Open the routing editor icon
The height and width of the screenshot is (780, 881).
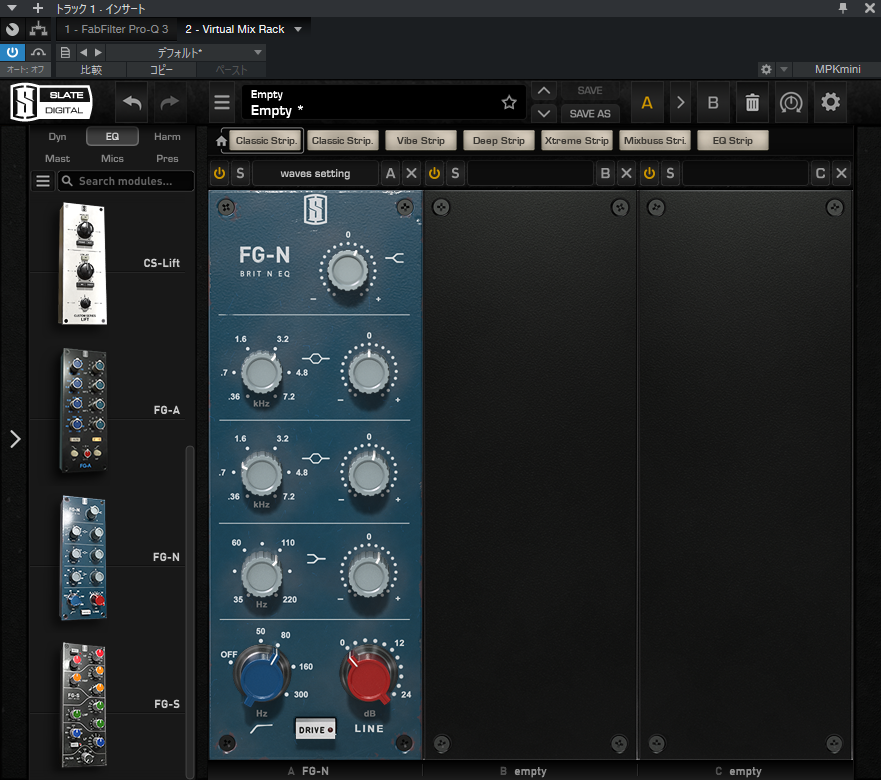38,29
